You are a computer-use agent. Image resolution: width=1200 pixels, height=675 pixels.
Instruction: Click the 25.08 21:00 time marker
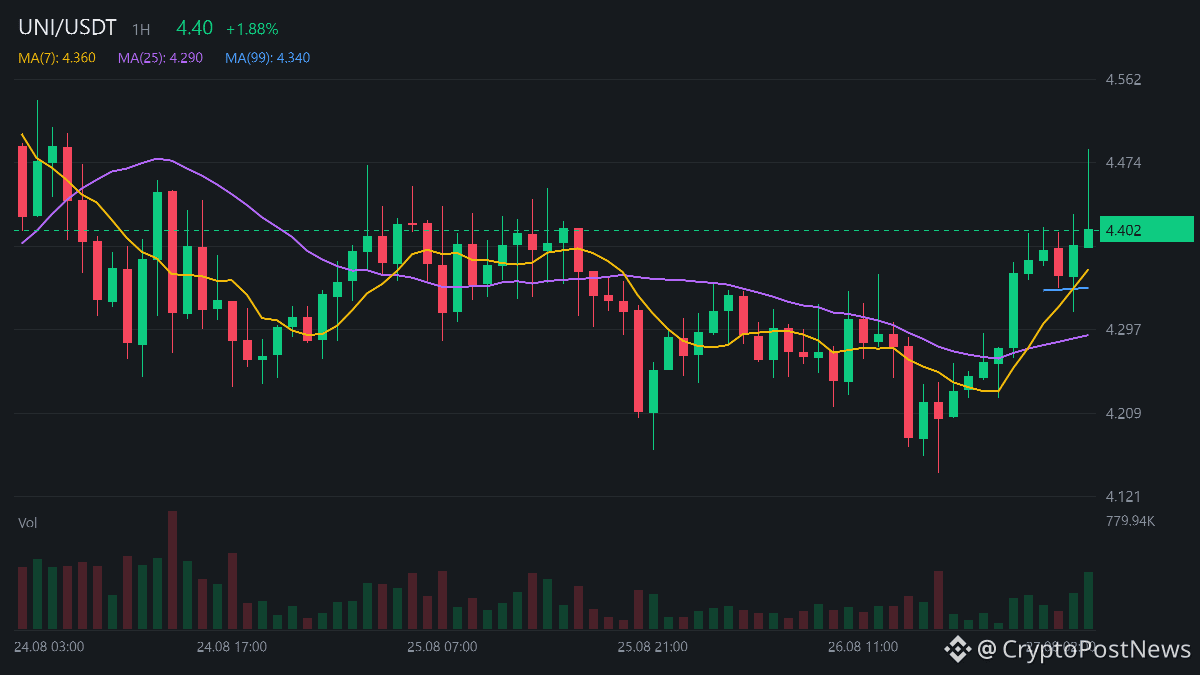click(652, 647)
